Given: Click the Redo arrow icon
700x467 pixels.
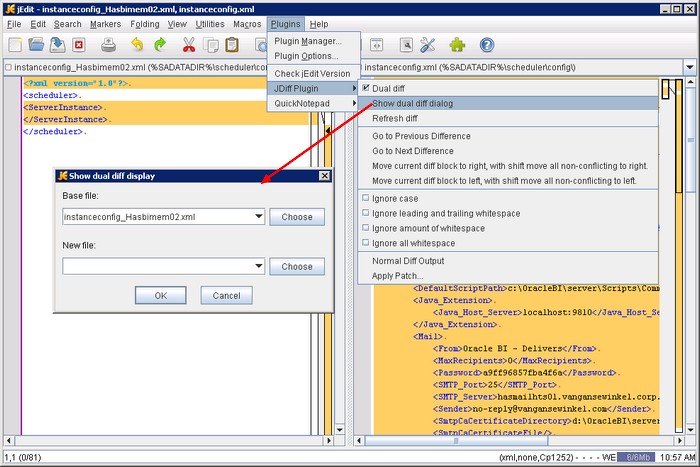Looking at the screenshot, I should 160,45.
